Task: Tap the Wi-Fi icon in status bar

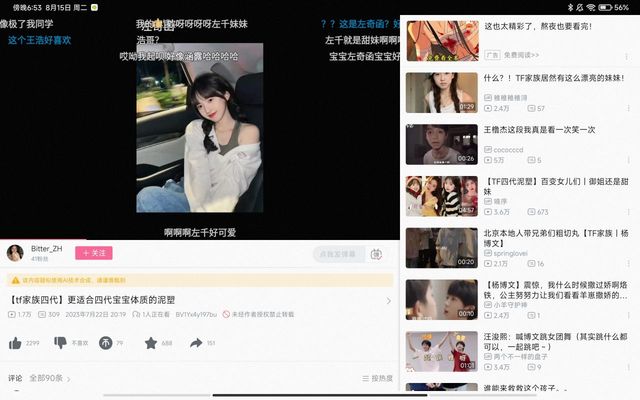Action: point(591,7)
